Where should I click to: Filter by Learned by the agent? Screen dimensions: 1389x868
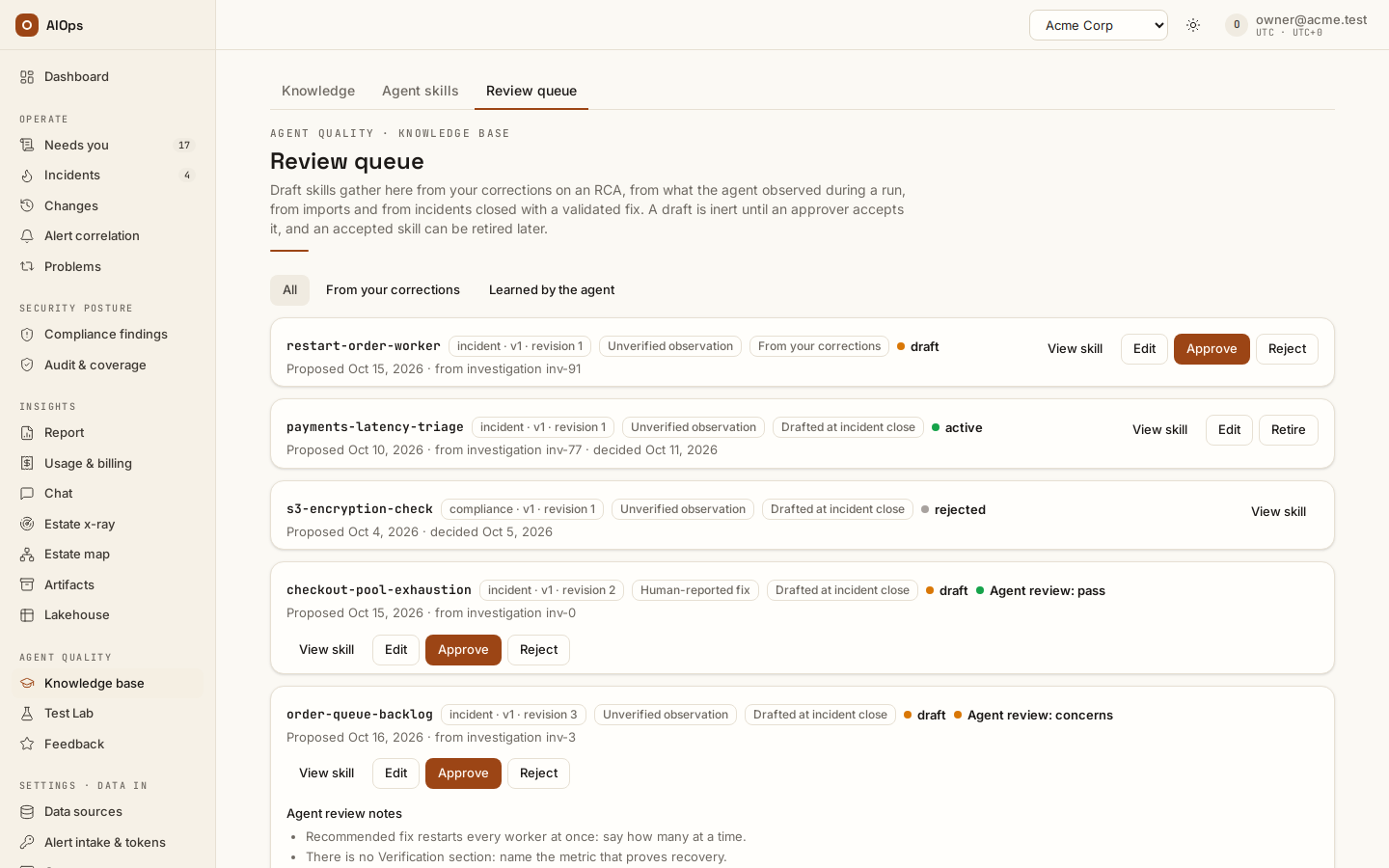552,290
